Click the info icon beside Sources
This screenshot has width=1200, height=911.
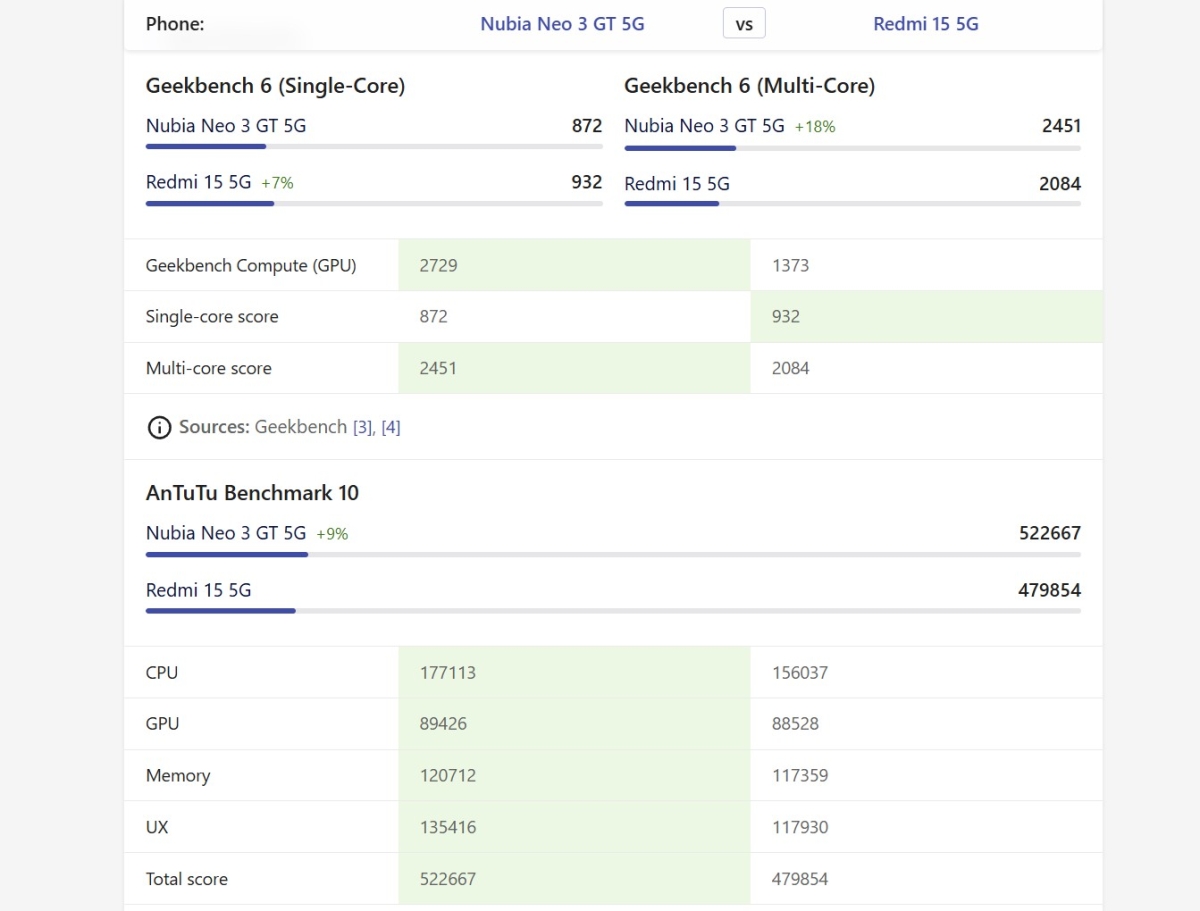pos(159,427)
